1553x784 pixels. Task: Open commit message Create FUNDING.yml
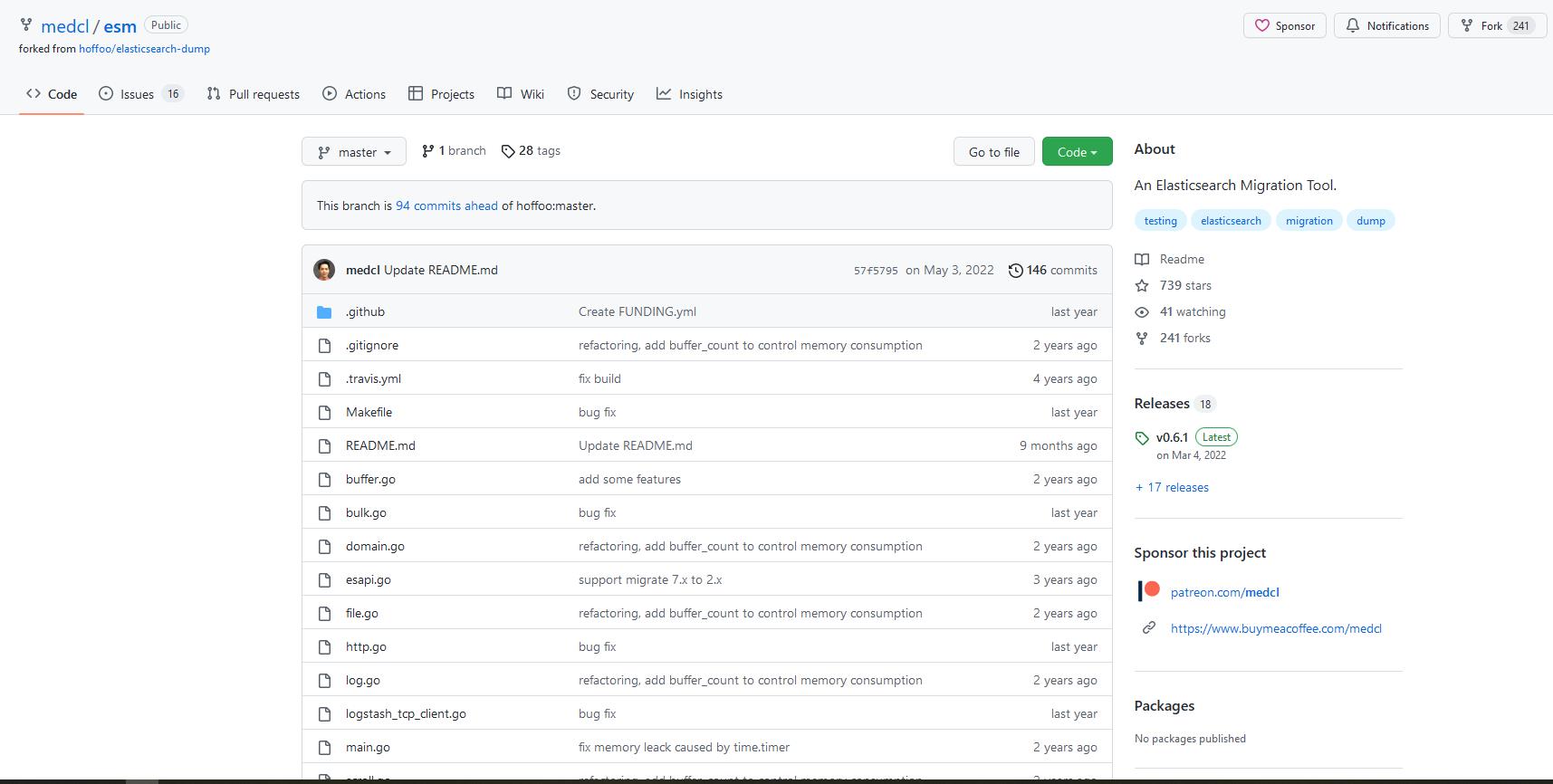(637, 311)
